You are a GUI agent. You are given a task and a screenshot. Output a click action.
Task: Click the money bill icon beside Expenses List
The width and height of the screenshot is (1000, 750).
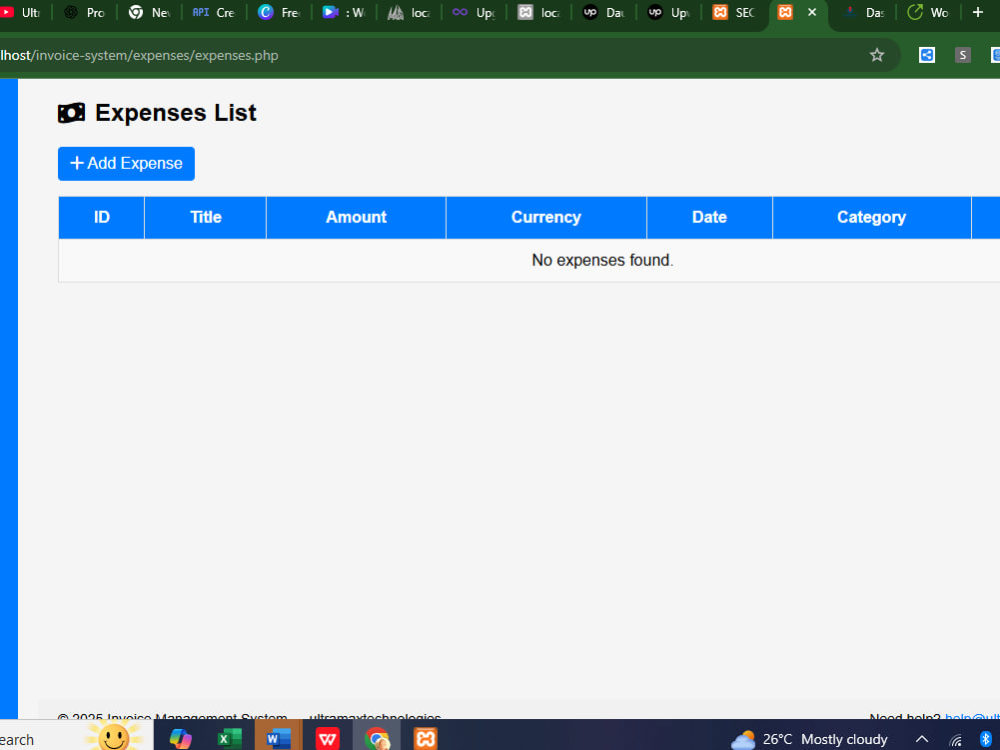[x=71, y=113]
